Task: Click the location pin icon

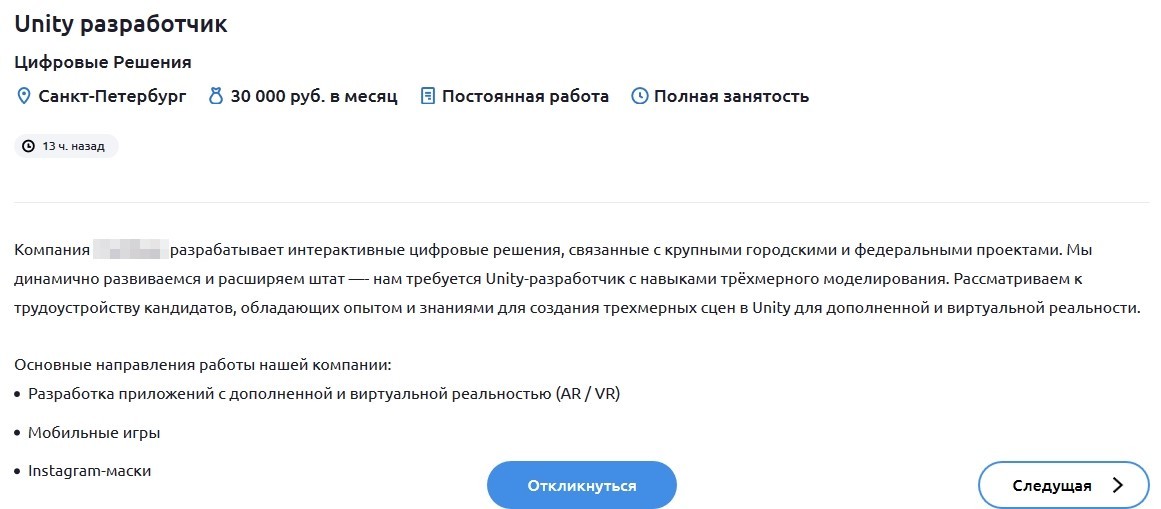Action: point(24,97)
